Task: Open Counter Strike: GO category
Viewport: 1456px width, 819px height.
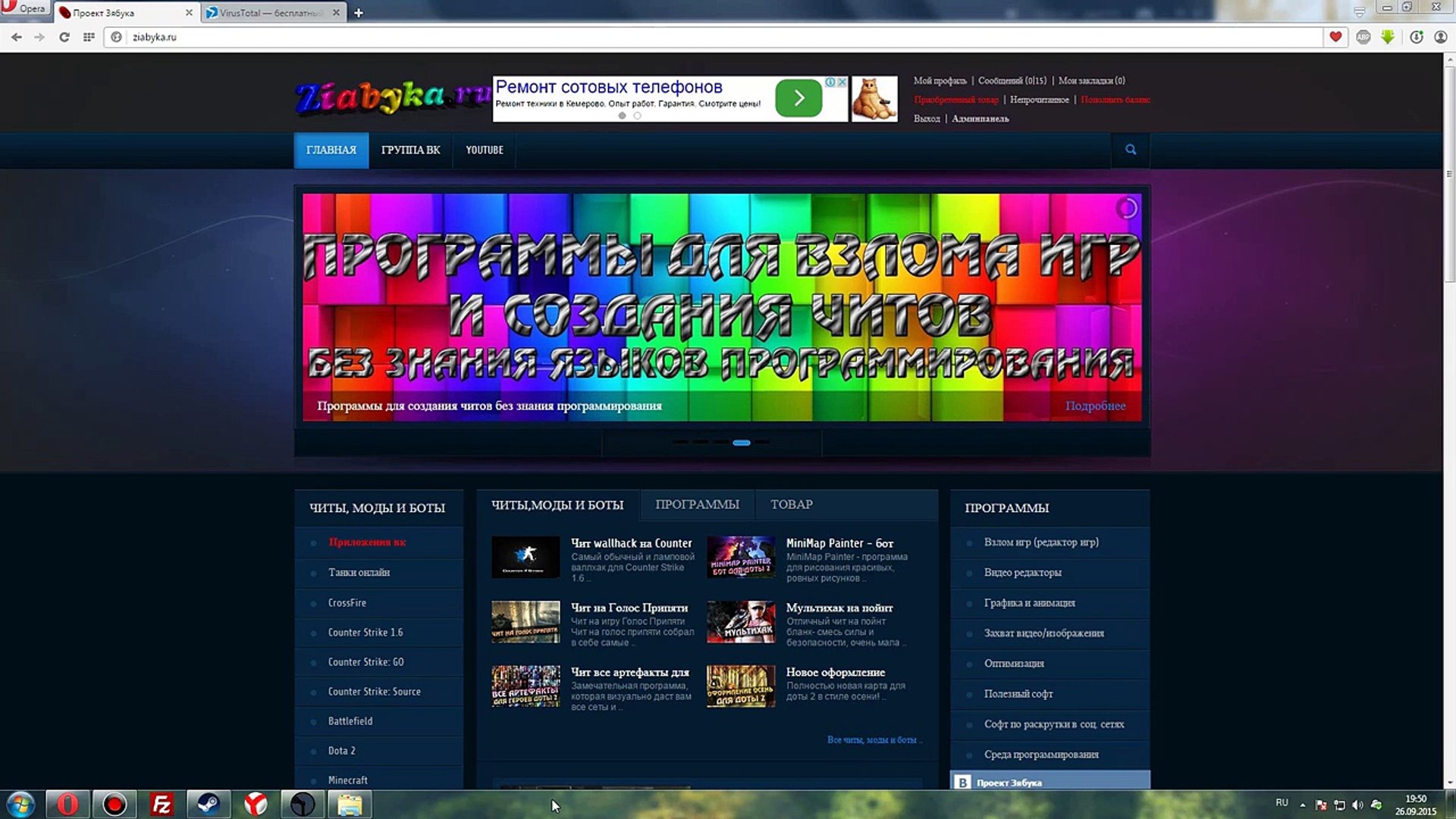Action: [x=366, y=662]
